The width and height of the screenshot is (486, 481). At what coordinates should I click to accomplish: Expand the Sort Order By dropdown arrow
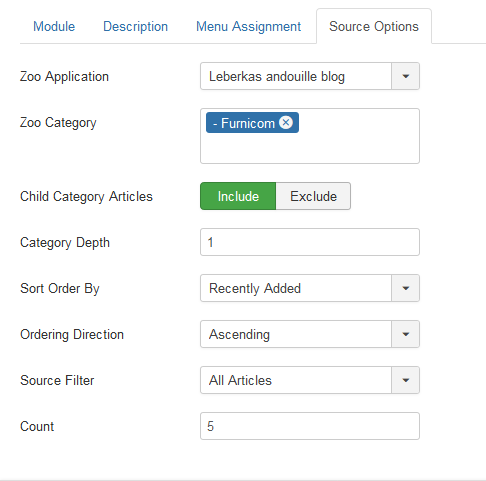(x=405, y=288)
